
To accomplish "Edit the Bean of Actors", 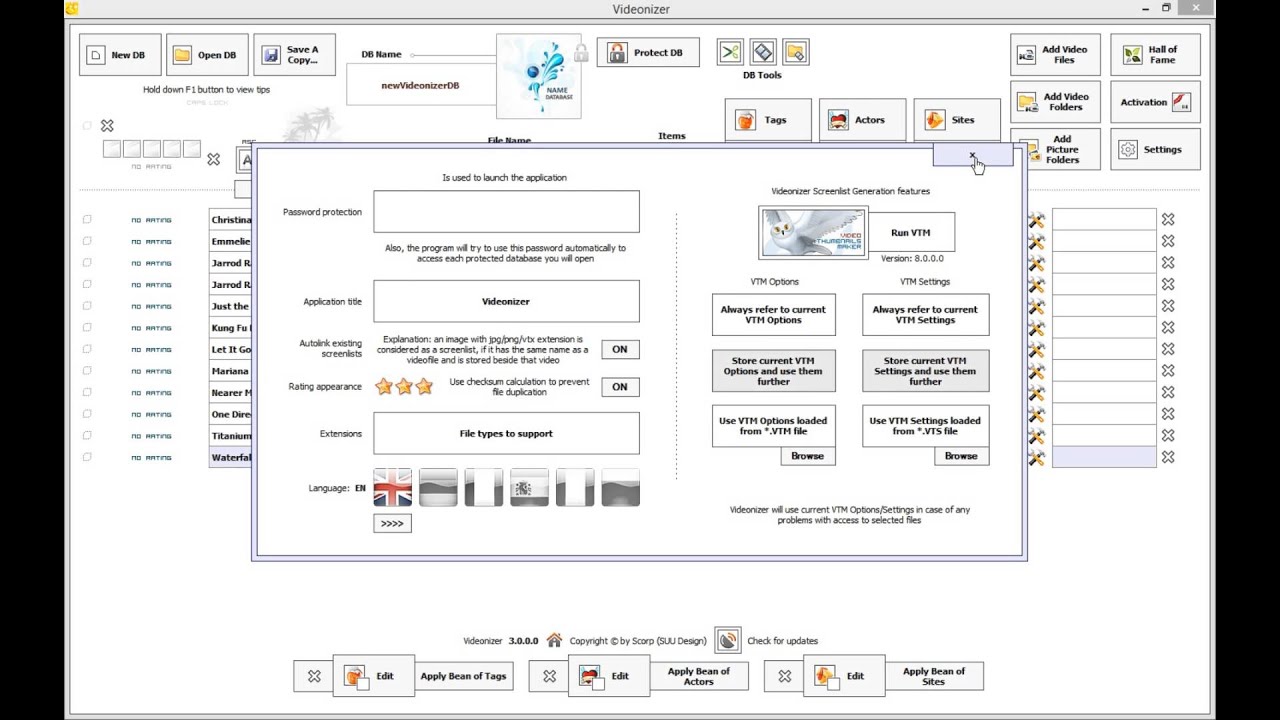I will click(x=607, y=676).
